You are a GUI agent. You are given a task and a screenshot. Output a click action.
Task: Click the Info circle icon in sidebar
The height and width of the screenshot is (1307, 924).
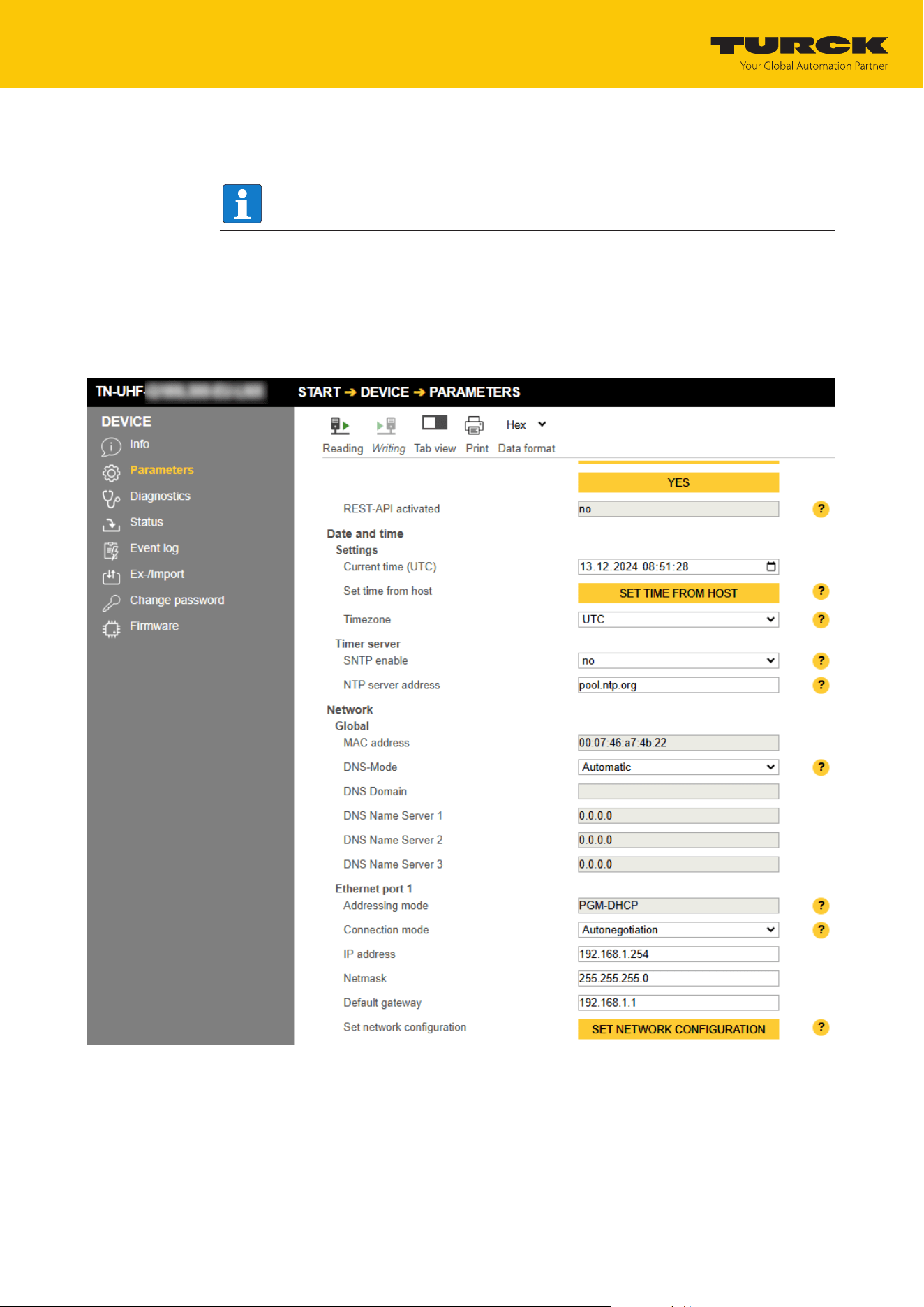(x=111, y=446)
